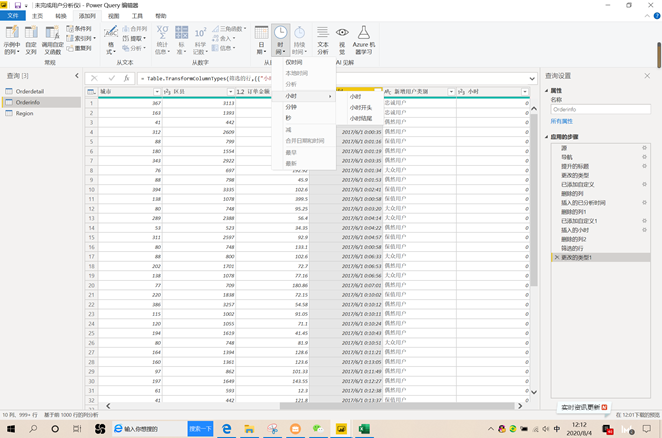
Task: Cancel the formula edit with X icon
Action: tap(94, 78)
